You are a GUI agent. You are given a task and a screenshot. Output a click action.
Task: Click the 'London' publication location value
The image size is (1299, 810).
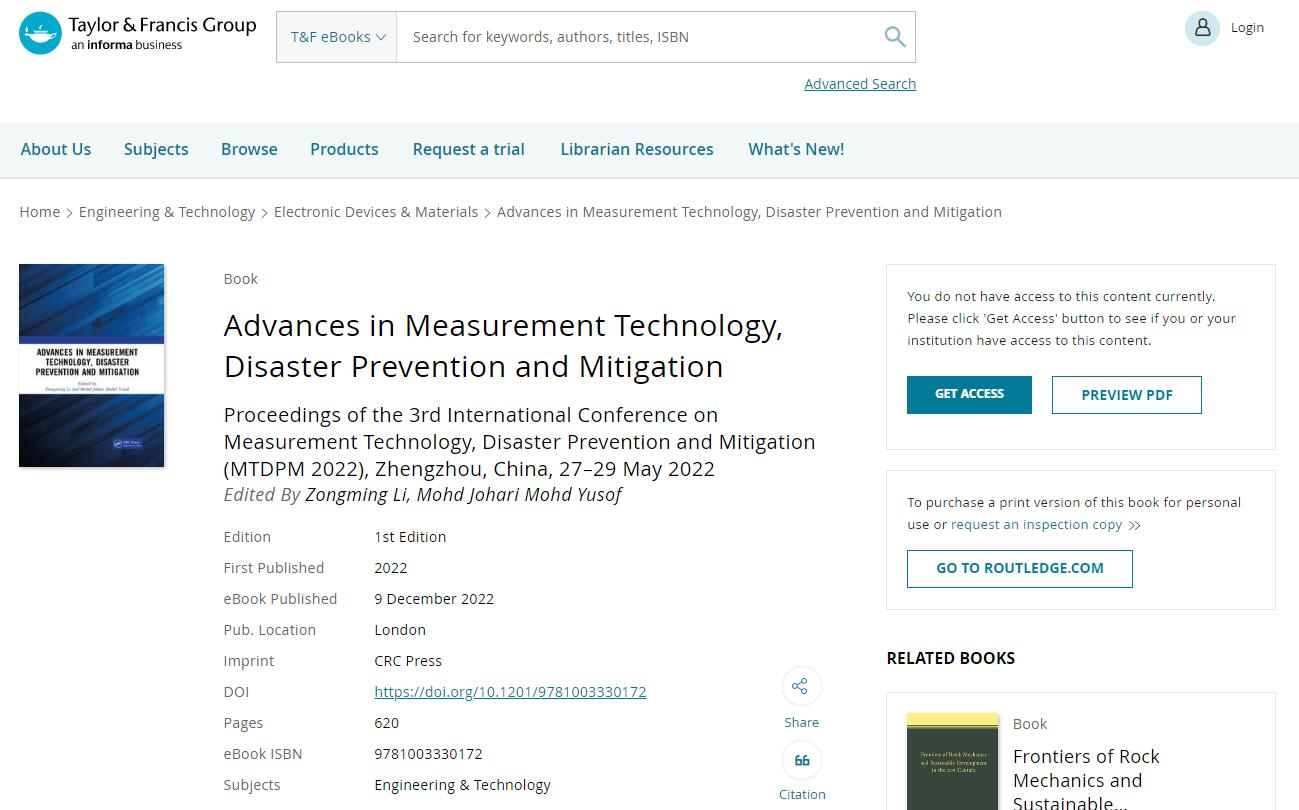click(400, 630)
